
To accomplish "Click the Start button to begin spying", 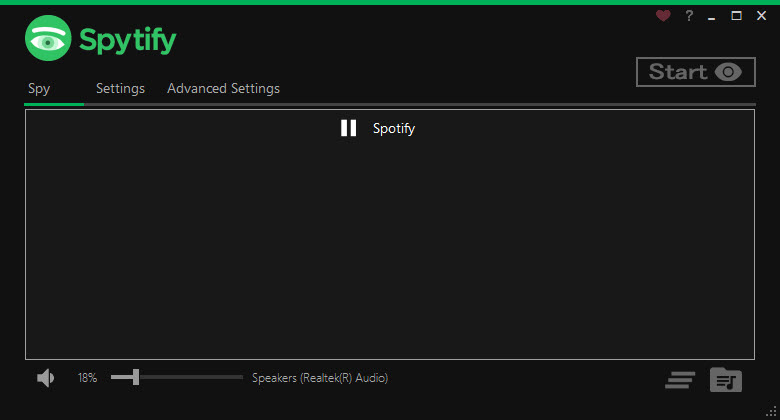I will (696, 72).
